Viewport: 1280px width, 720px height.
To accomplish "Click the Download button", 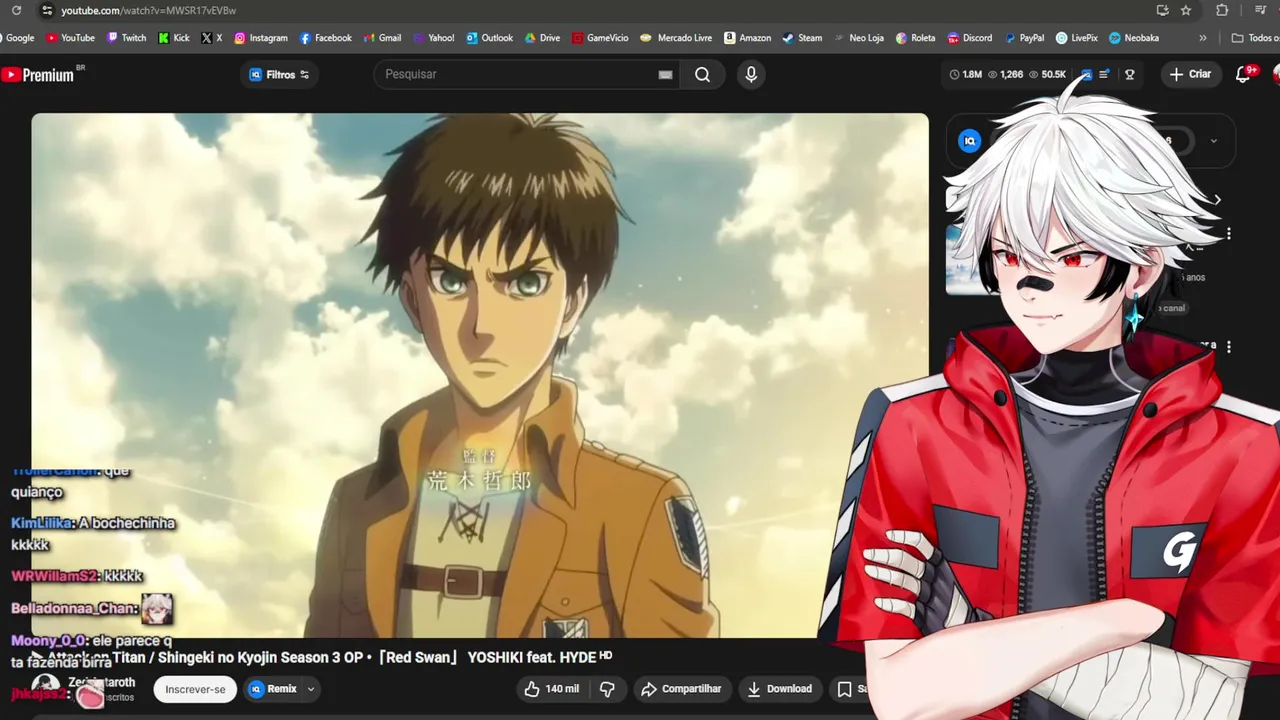I will (x=780, y=689).
